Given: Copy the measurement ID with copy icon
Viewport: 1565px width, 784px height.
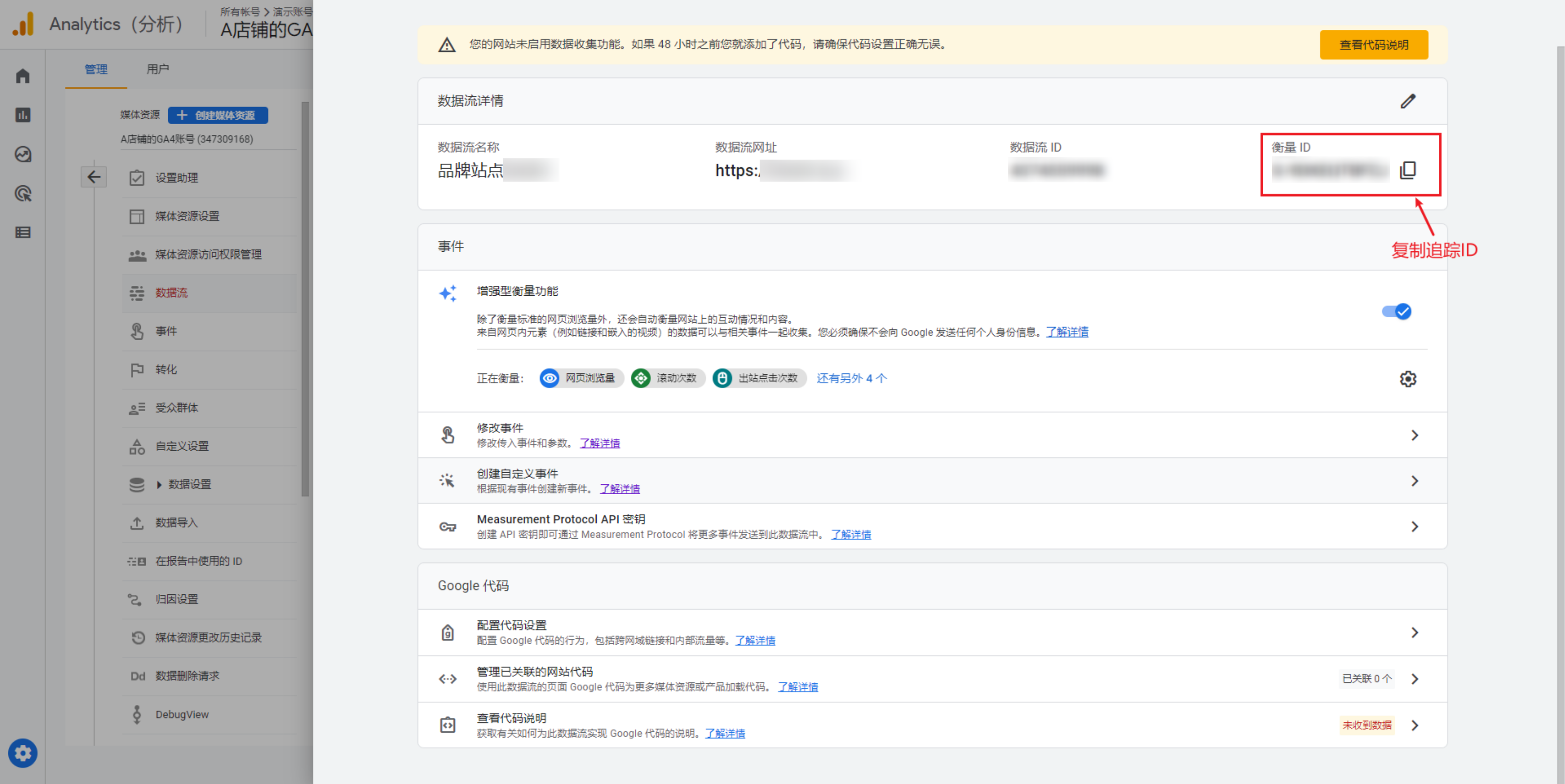Looking at the screenshot, I should tap(1407, 170).
